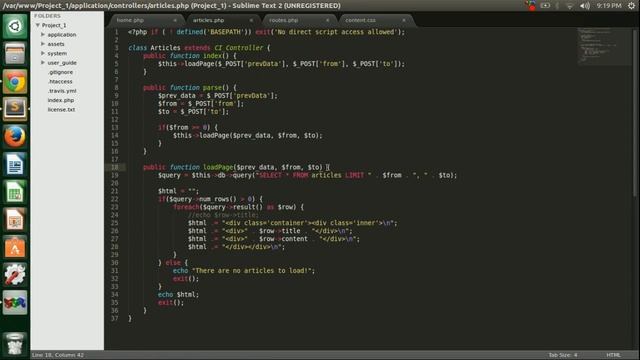The image size is (640, 360).
Task: Place cursor on 'class Articles' line
Action: (x=199, y=48)
